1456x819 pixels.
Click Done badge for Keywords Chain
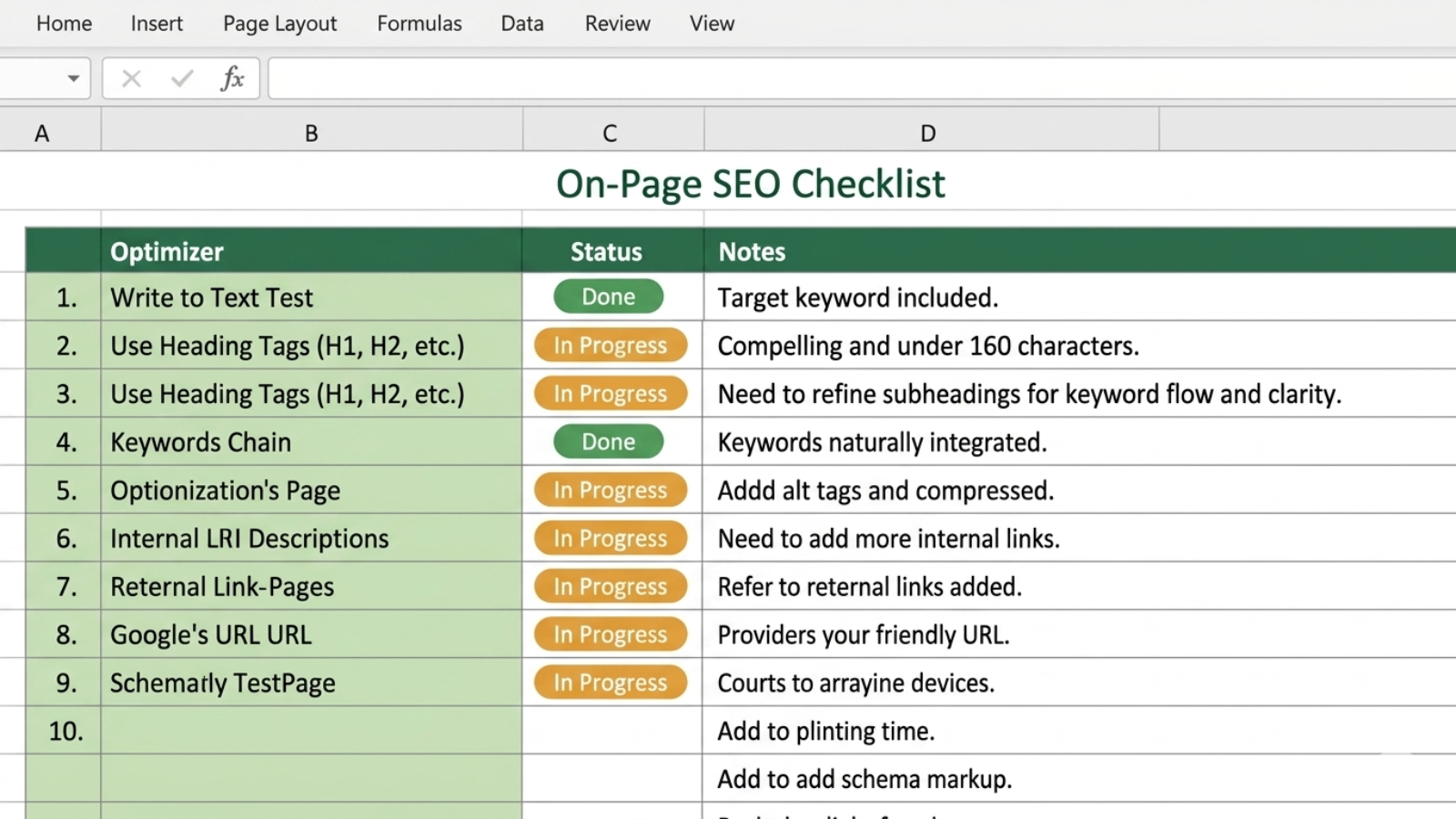click(609, 441)
